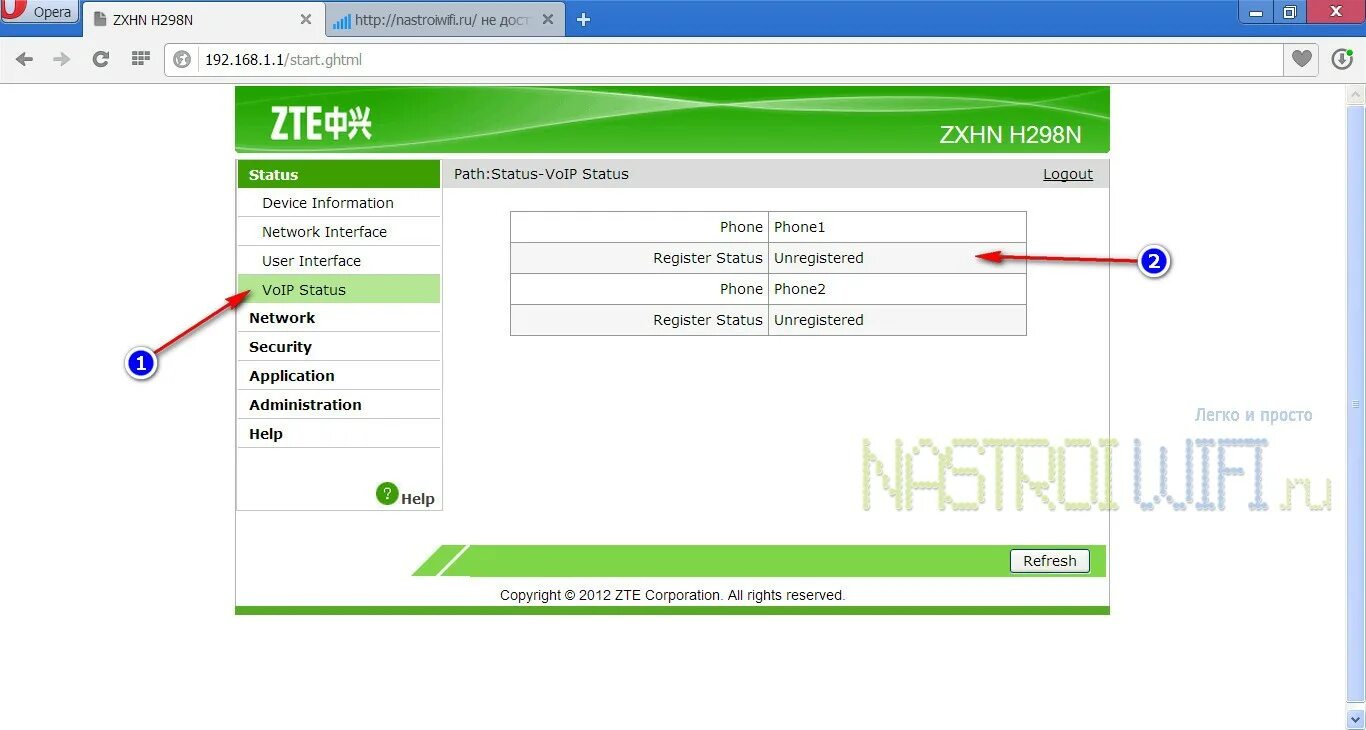Viewport: 1366px width, 730px height.
Task: Open the Opera menu button
Action: click(39, 13)
